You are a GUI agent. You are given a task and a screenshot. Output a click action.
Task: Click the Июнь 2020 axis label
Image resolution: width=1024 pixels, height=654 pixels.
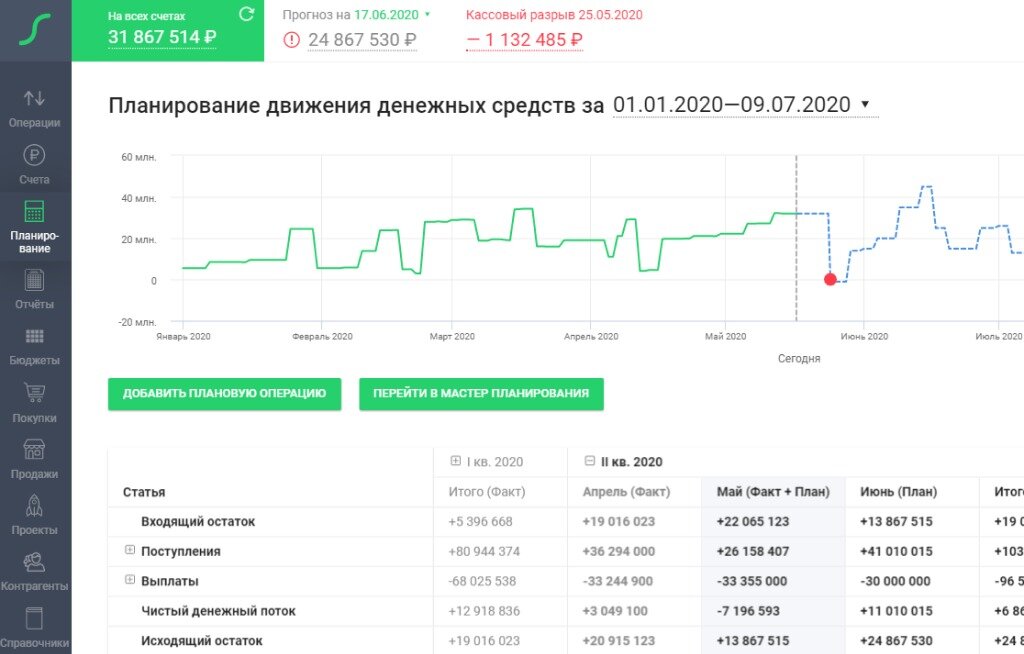(x=864, y=336)
